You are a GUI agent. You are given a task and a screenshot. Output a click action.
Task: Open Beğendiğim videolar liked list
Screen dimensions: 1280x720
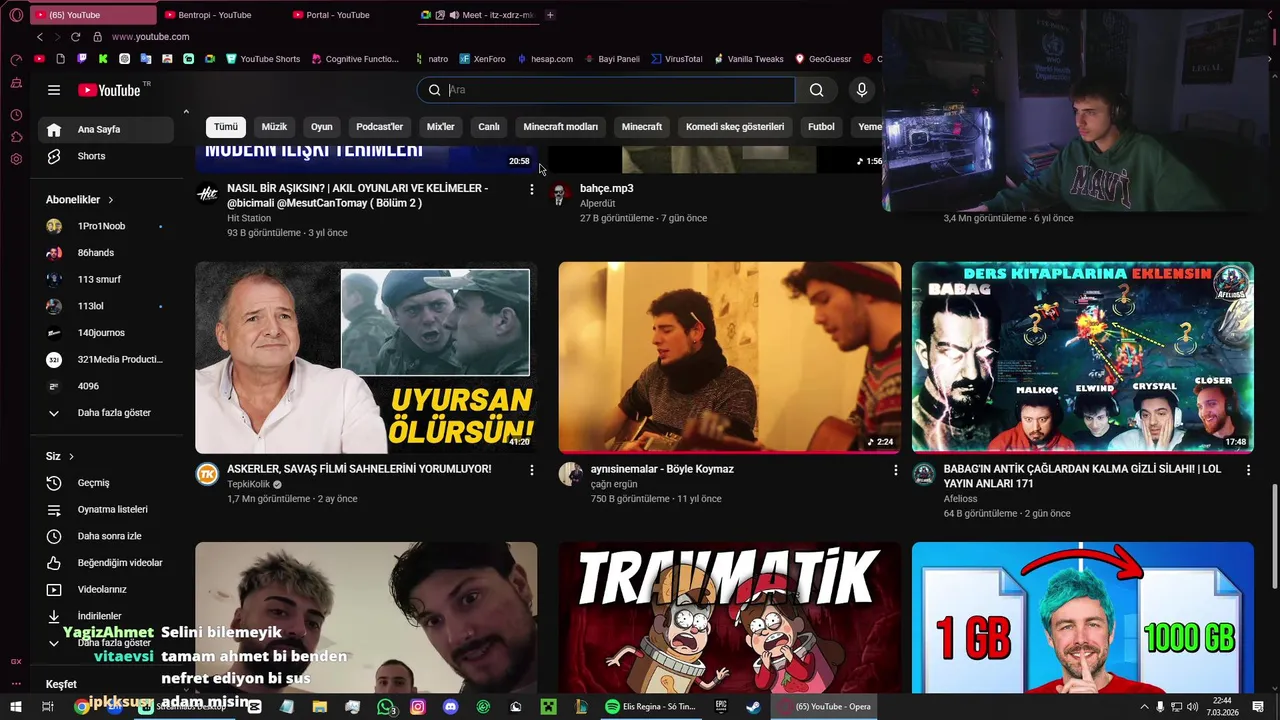106,563
